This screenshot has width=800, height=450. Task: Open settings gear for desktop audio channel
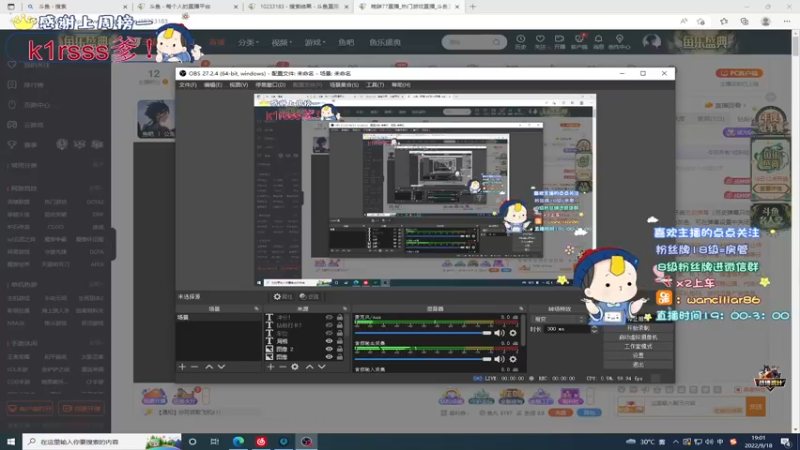513,359
